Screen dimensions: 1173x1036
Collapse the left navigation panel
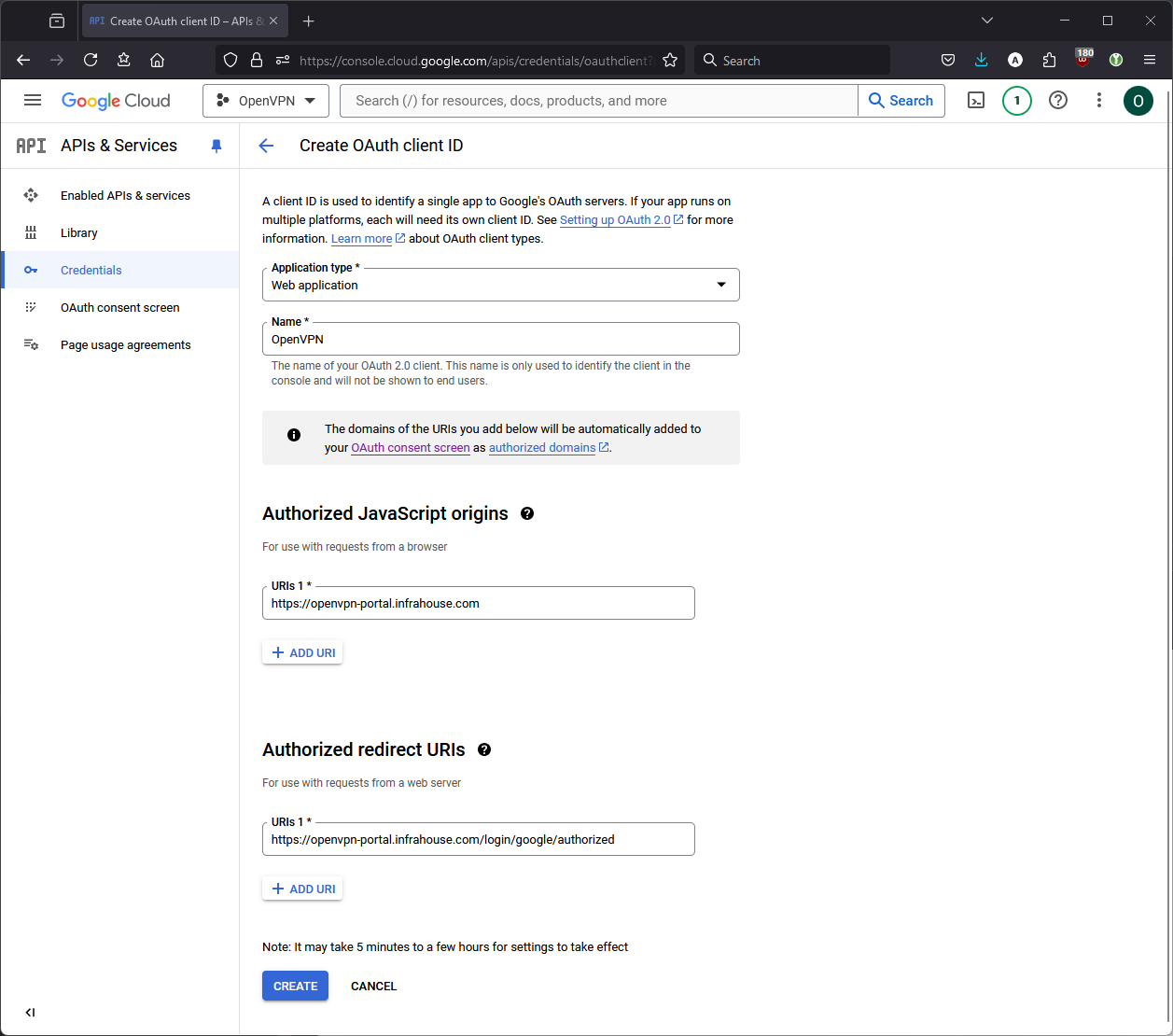[x=30, y=1013]
